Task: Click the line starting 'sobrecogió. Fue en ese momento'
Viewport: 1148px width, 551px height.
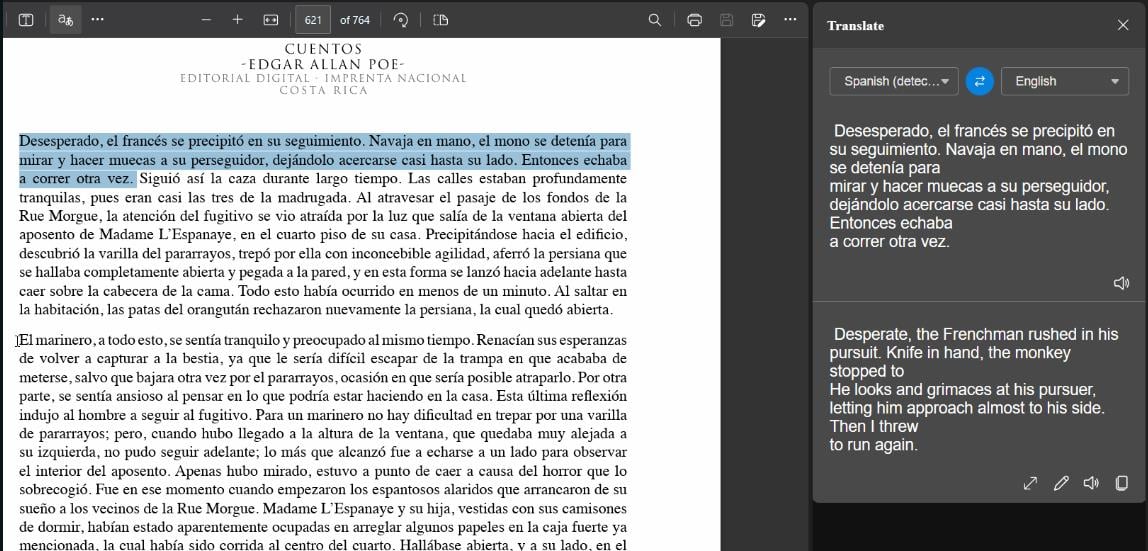Action: coord(323,490)
